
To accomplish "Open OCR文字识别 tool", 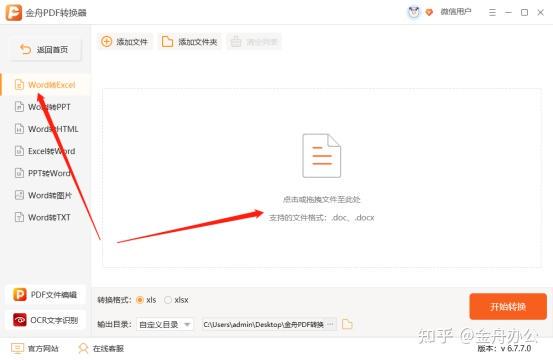I will (45, 320).
